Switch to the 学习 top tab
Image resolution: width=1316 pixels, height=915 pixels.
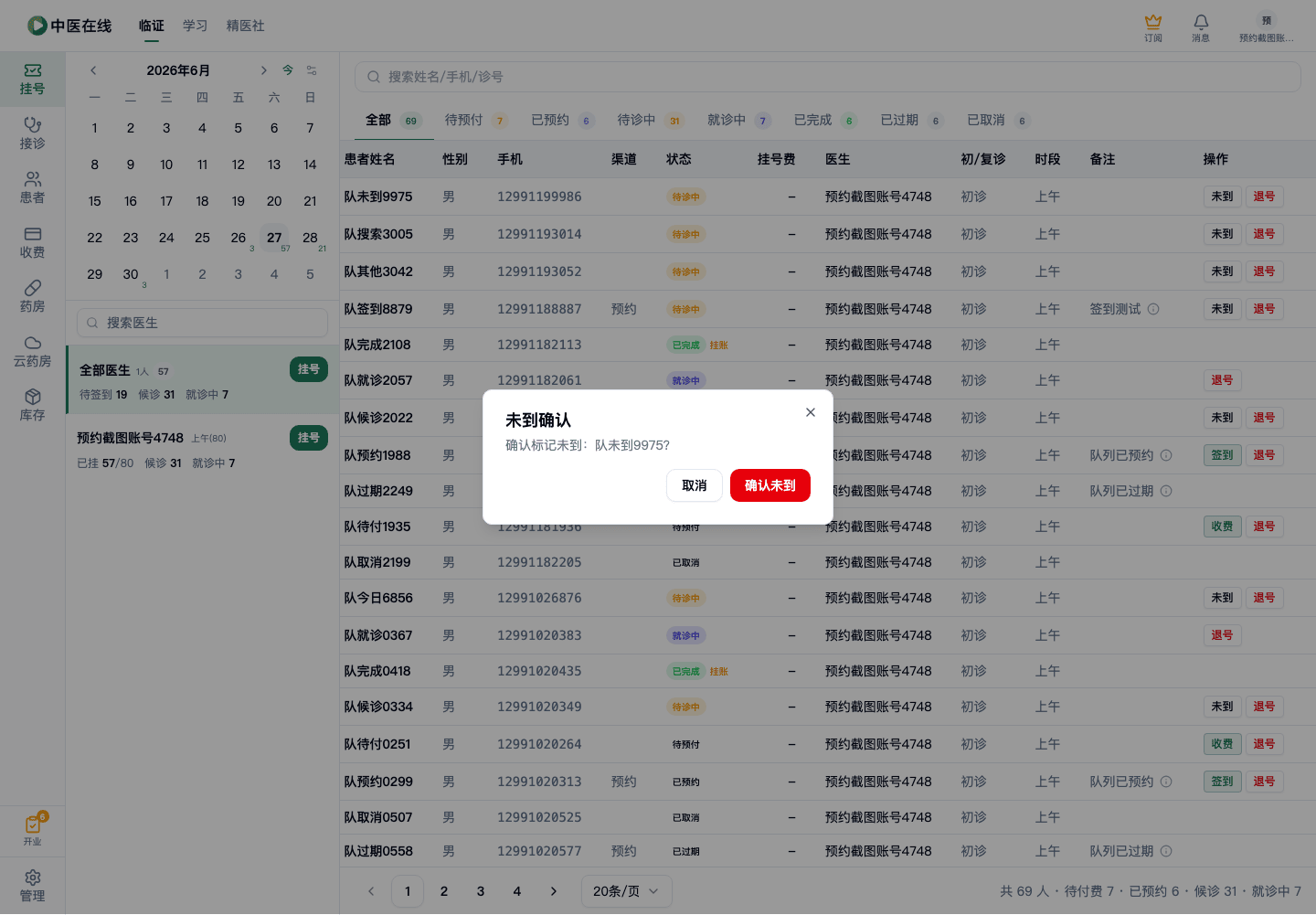195,26
